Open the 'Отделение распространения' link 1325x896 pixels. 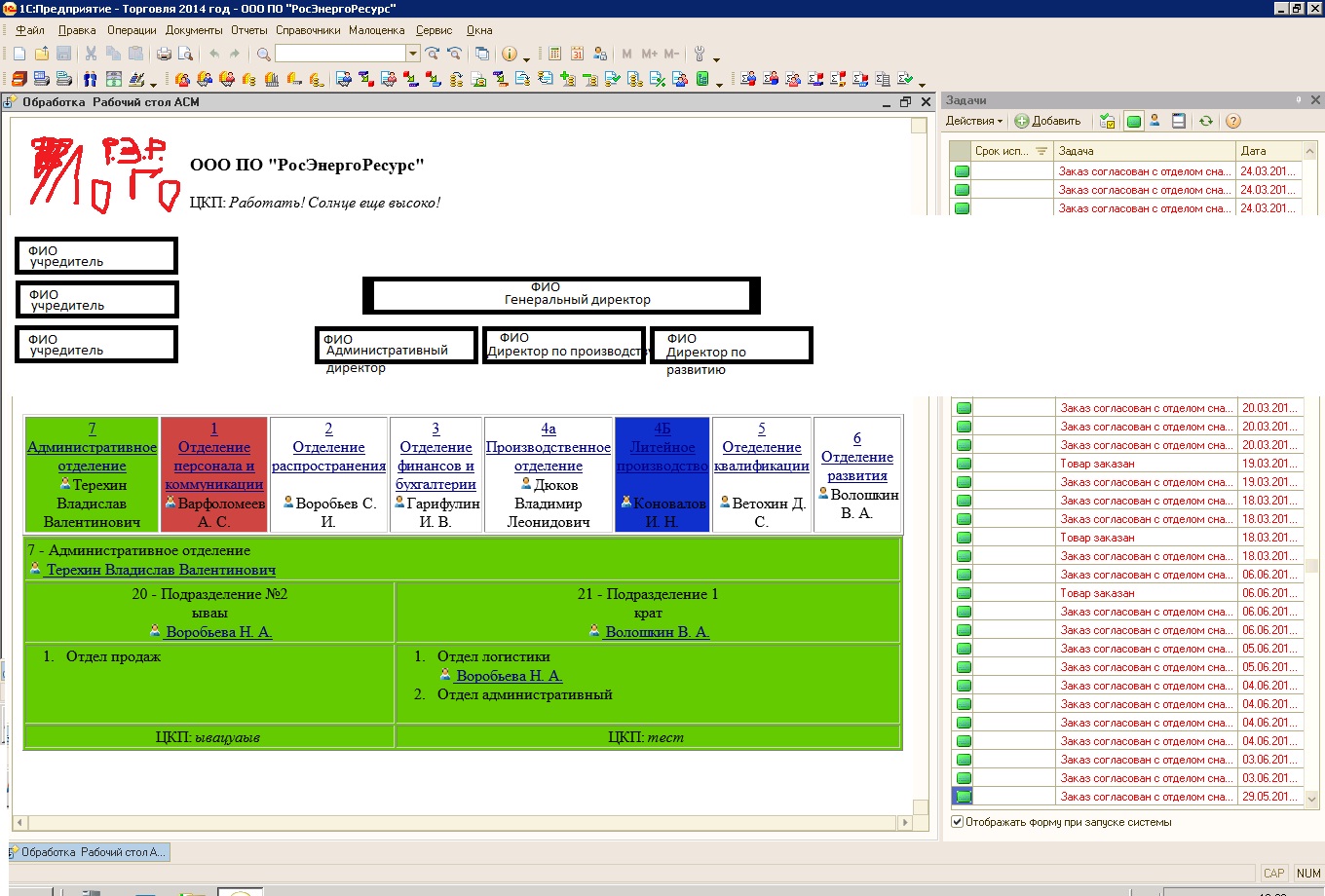point(328,457)
